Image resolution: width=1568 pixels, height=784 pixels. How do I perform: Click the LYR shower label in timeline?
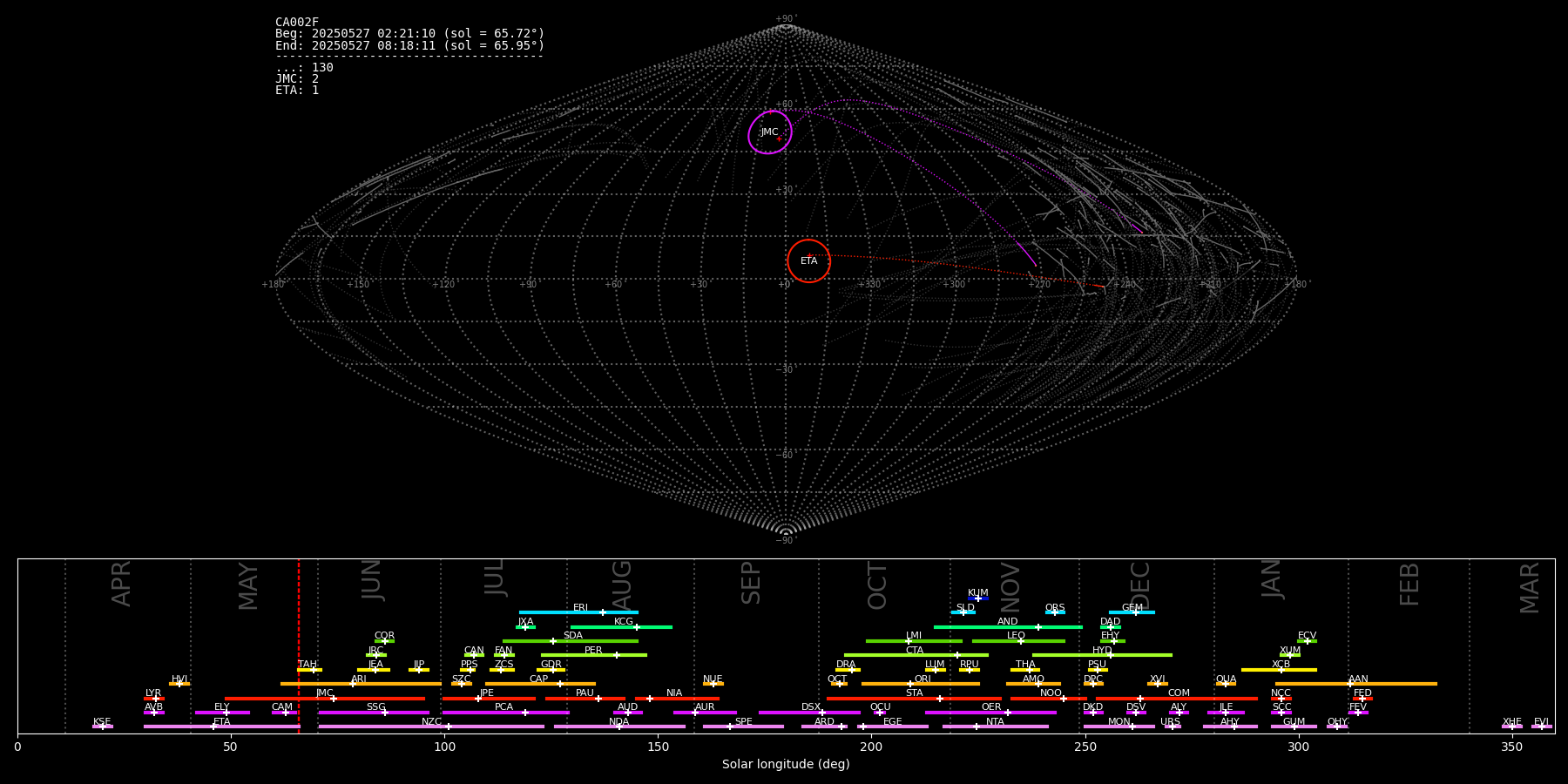pyautogui.click(x=153, y=693)
